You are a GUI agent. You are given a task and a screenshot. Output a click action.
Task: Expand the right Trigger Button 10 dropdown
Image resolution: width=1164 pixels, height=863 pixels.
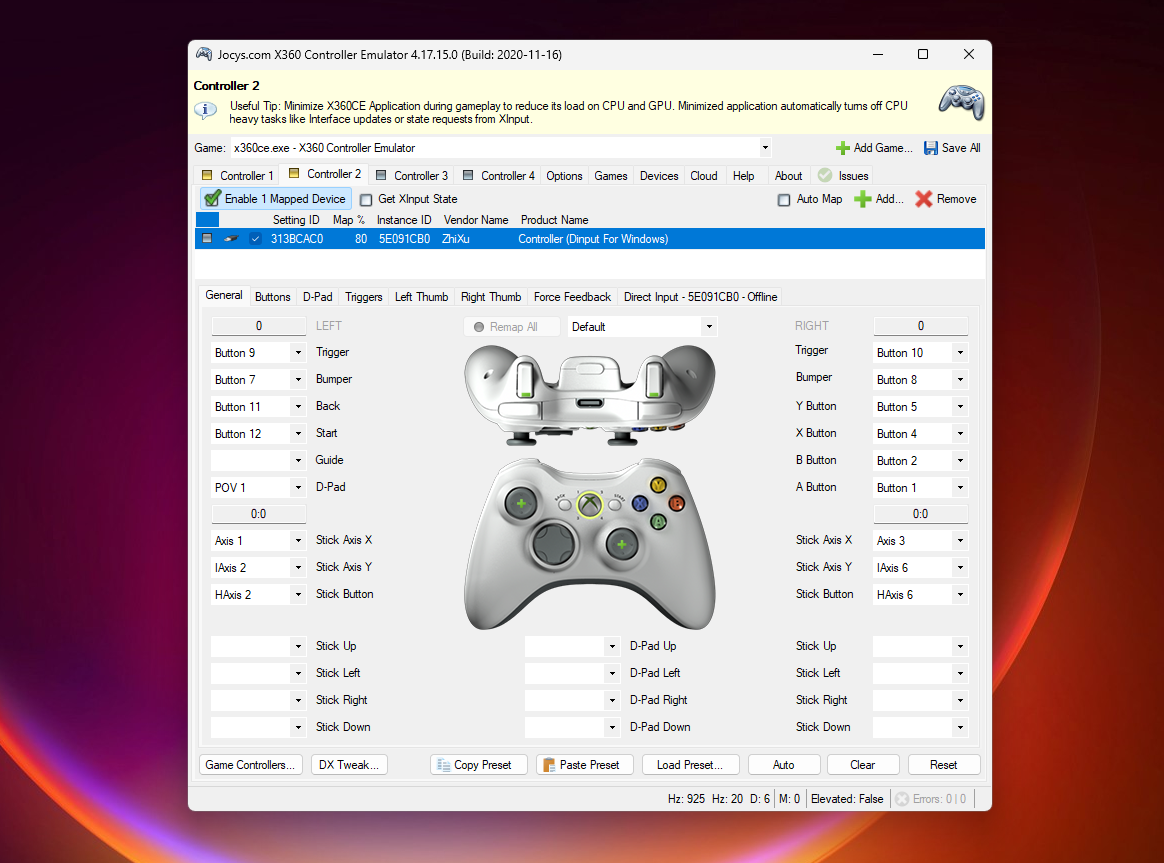tap(960, 352)
